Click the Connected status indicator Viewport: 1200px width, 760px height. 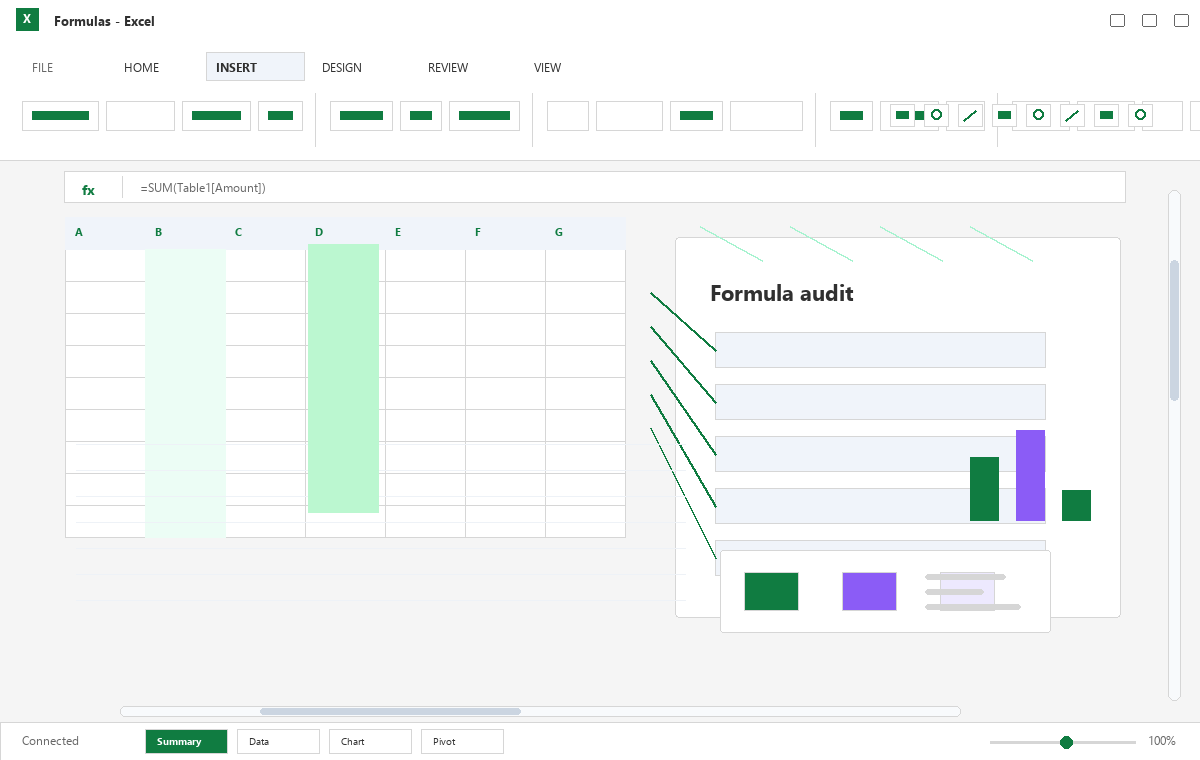pyautogui.click(x=50, y=741)
